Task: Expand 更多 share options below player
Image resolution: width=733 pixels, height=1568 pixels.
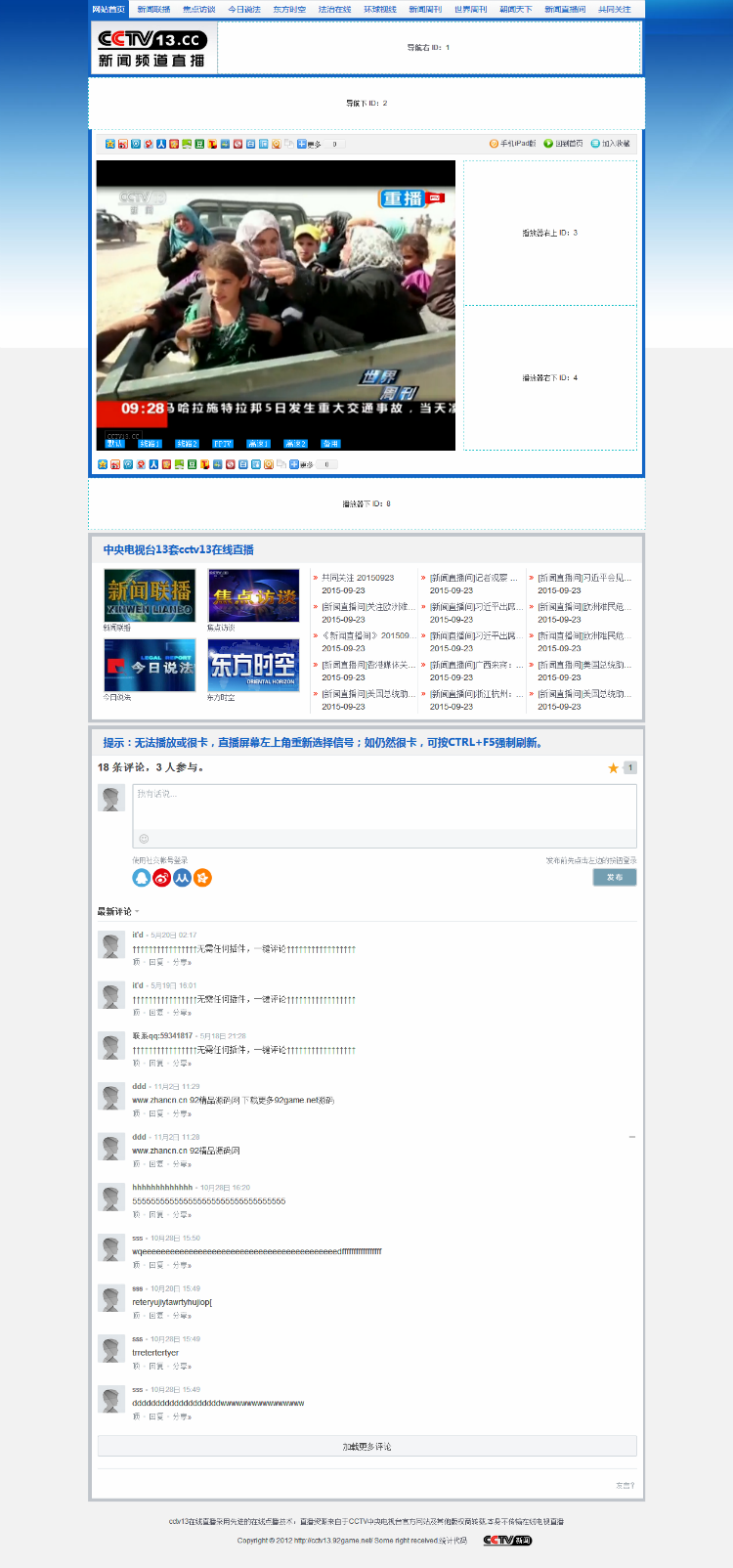Action: [x=301, y=464]
